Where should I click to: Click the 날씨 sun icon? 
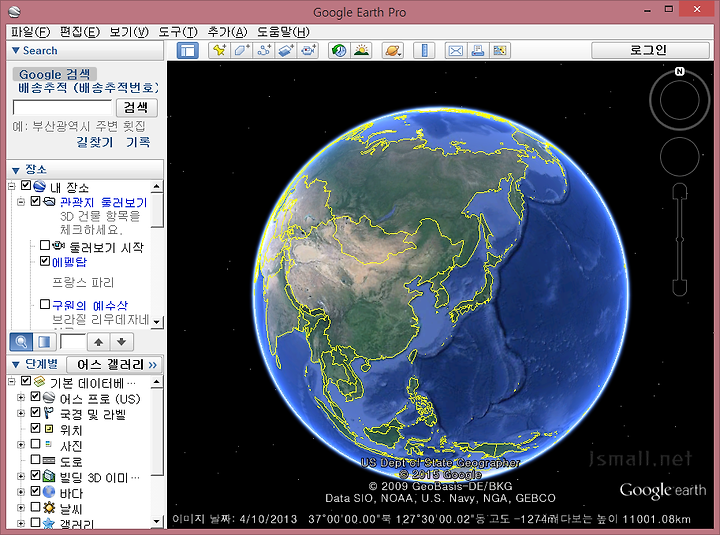(x=49, y=508)
